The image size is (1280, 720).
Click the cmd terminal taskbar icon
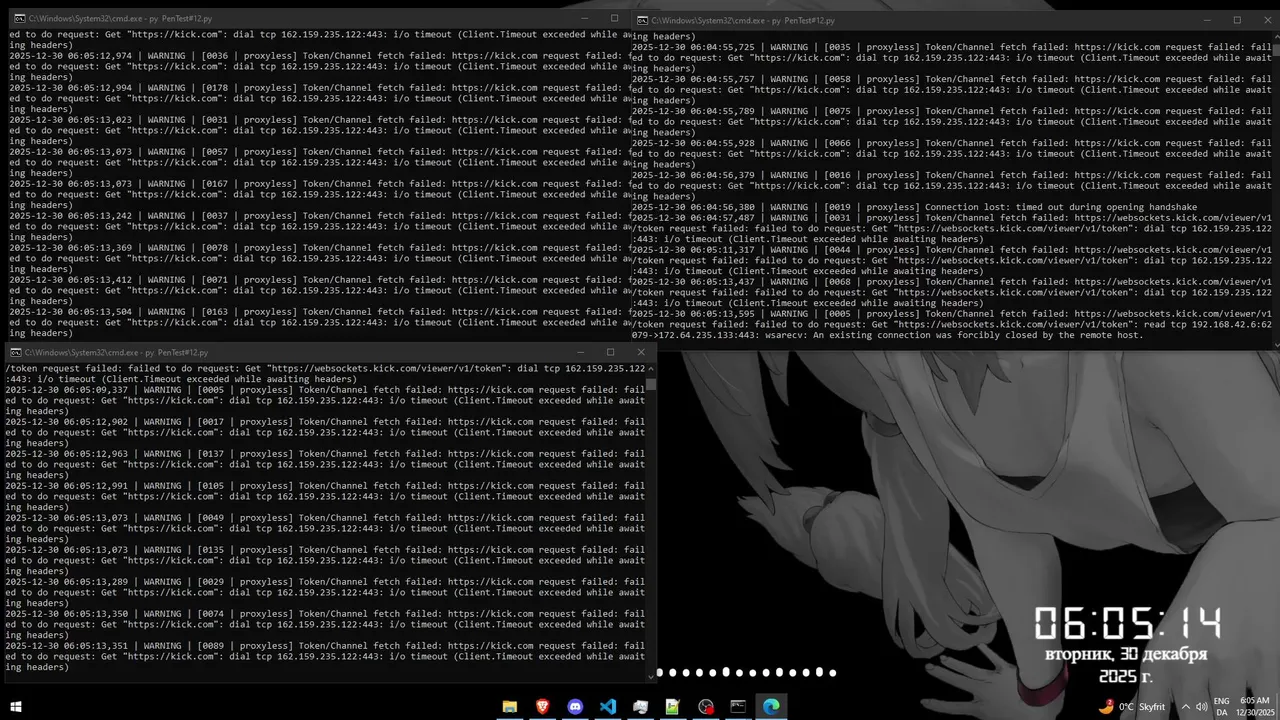tap(738, 707)
